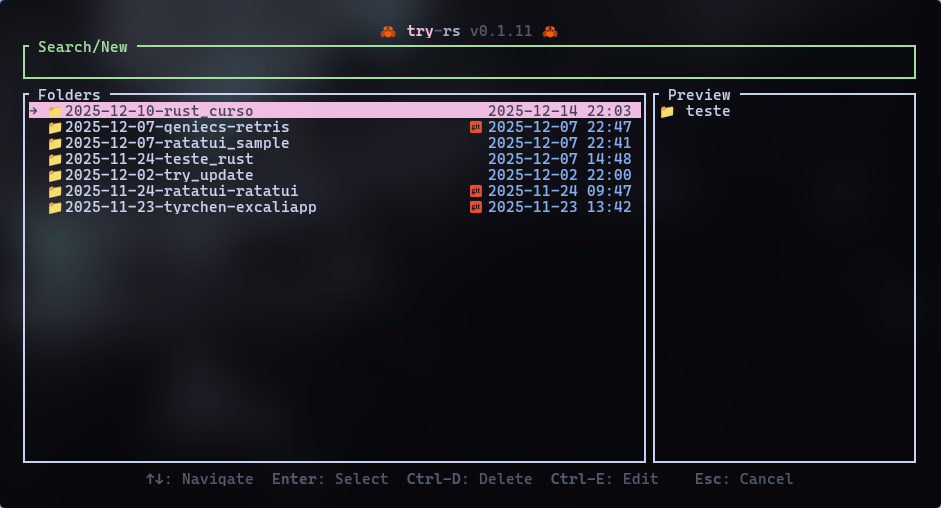Select the 2025-11-24-ratatui-ratatui folder name
Viewport: 941px width, 508px height.
[x=181, y=191]
